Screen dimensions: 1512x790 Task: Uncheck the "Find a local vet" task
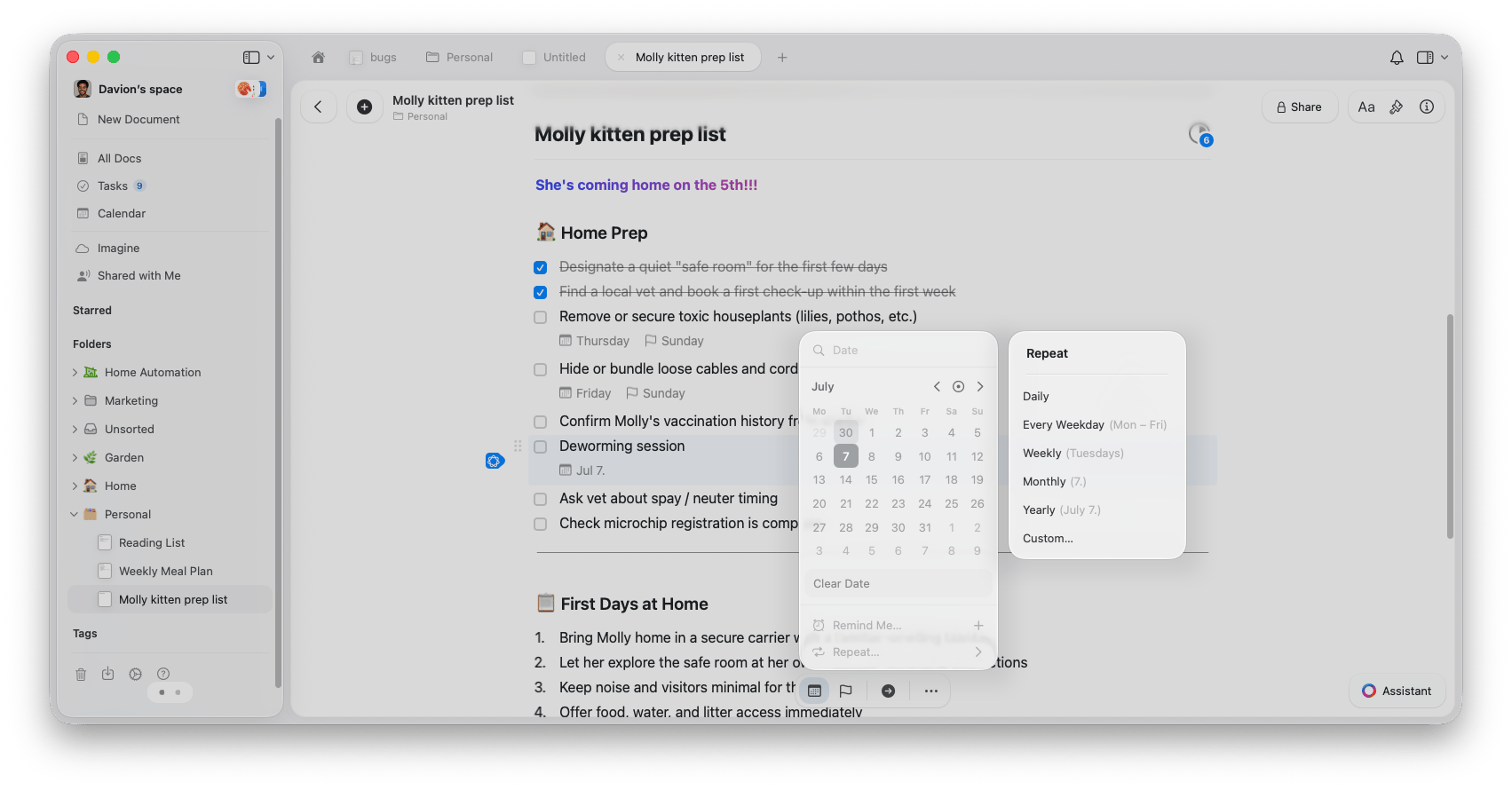pyautogui.click(x=540, y=292)
